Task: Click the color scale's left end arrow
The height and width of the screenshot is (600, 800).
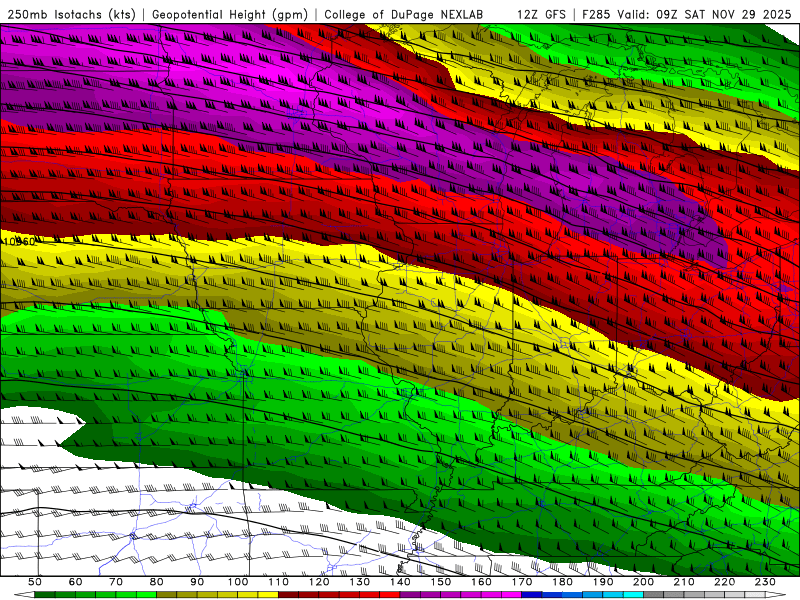Action: click(24, 594)
